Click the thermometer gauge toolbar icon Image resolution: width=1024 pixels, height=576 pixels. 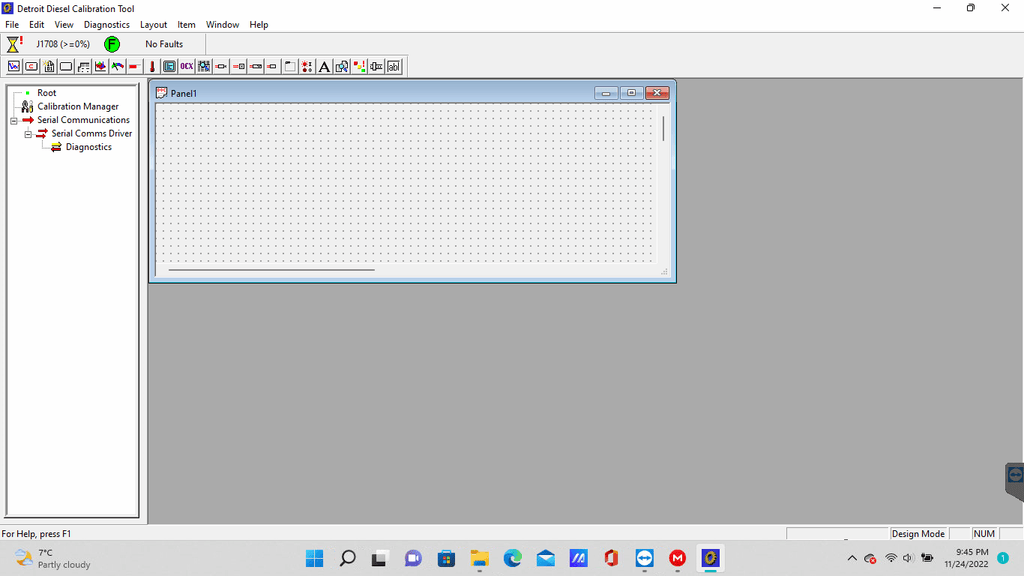point(152,67)
